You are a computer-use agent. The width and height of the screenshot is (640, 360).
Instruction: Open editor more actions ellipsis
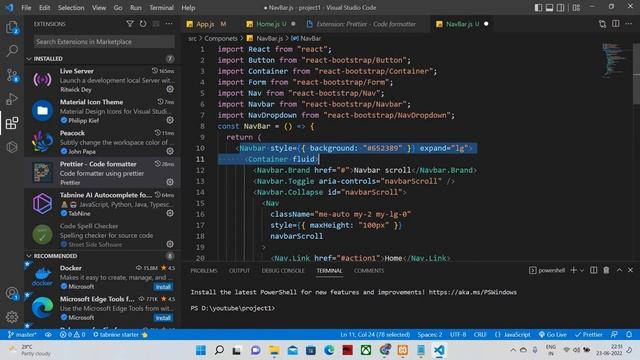[x=629, y=24]
